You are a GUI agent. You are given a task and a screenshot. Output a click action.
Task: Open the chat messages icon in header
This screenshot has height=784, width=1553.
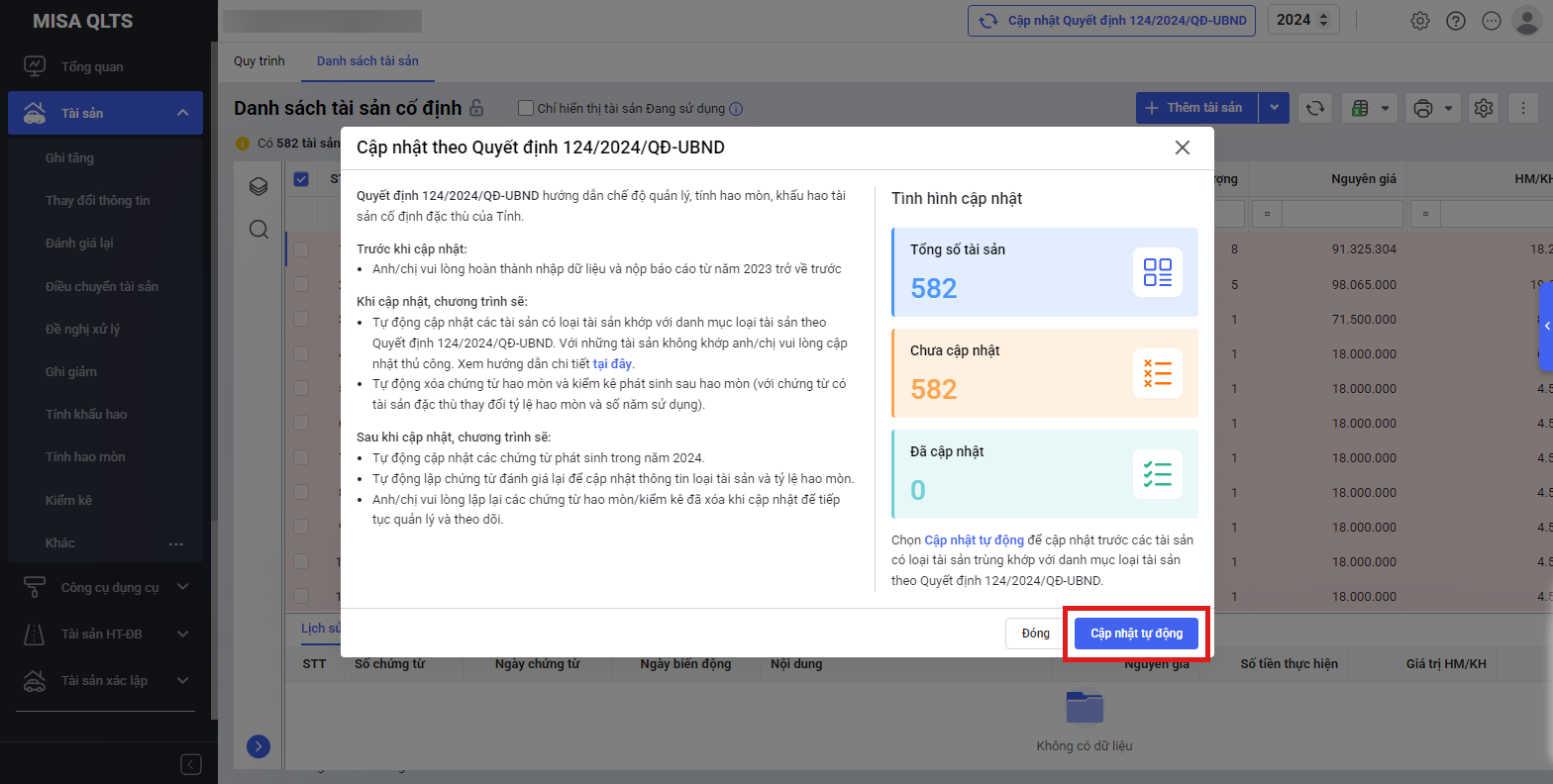(1492, 21)
